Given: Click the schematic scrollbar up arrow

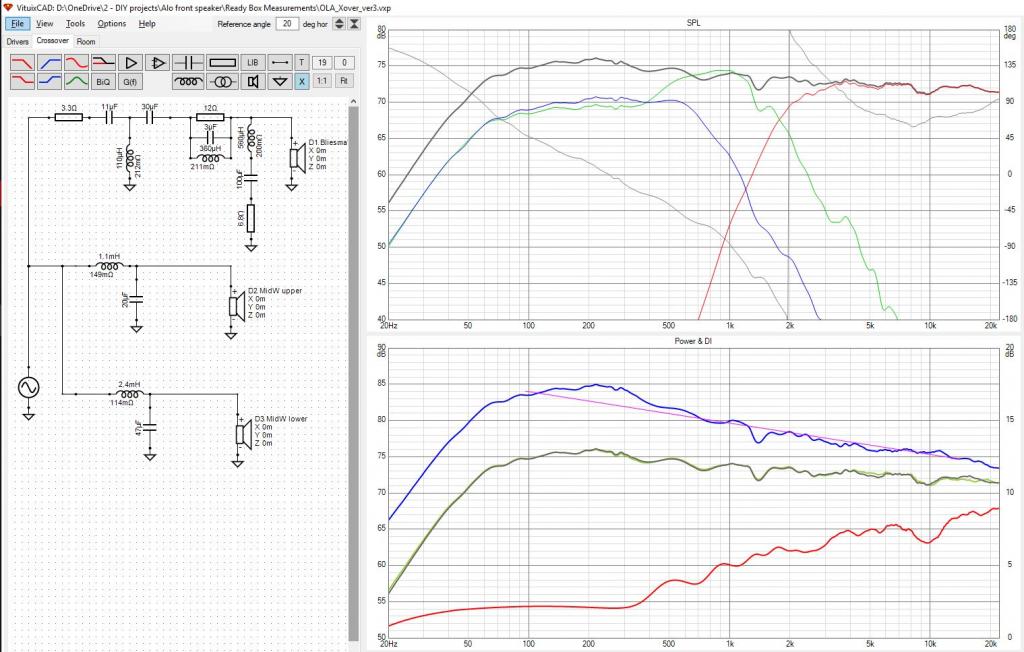Looking at the screenshot, I should (353, 101).
